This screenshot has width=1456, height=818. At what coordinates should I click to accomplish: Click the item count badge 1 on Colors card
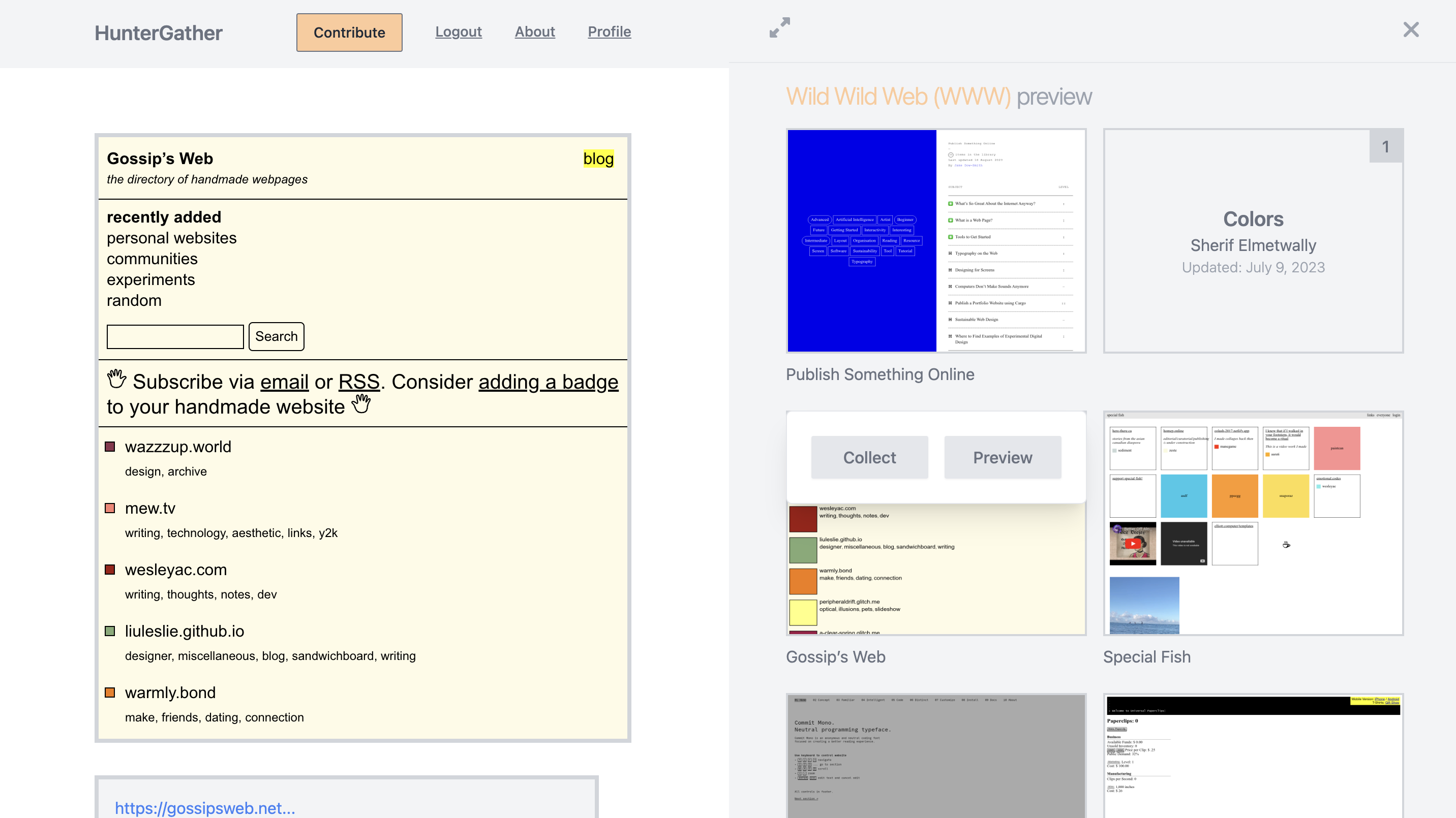pos(1385,146)
